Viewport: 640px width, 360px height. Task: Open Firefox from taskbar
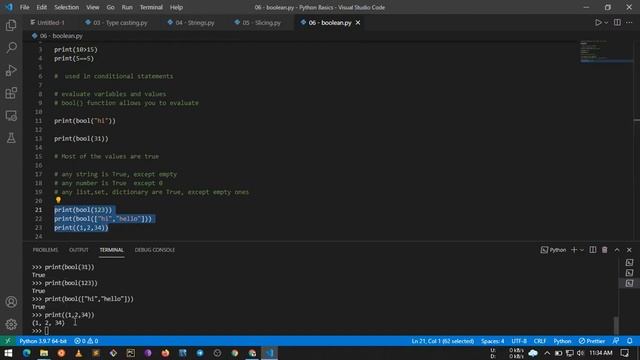[x=165, y=353]
